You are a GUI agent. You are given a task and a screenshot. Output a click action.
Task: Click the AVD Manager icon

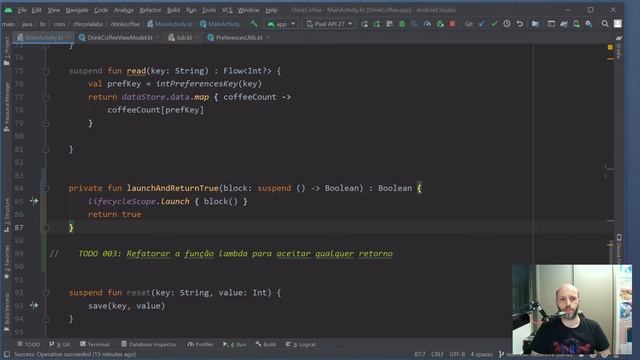tap(576, 24)
